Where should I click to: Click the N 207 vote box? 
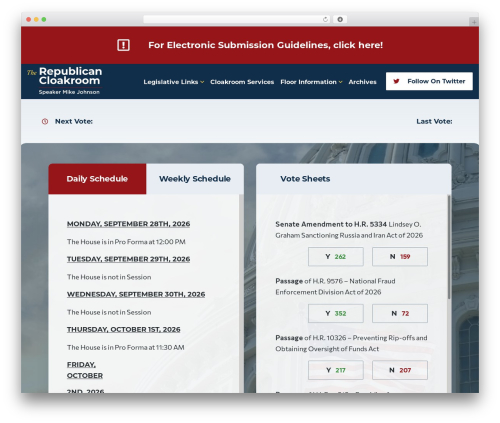click(400, 370)
